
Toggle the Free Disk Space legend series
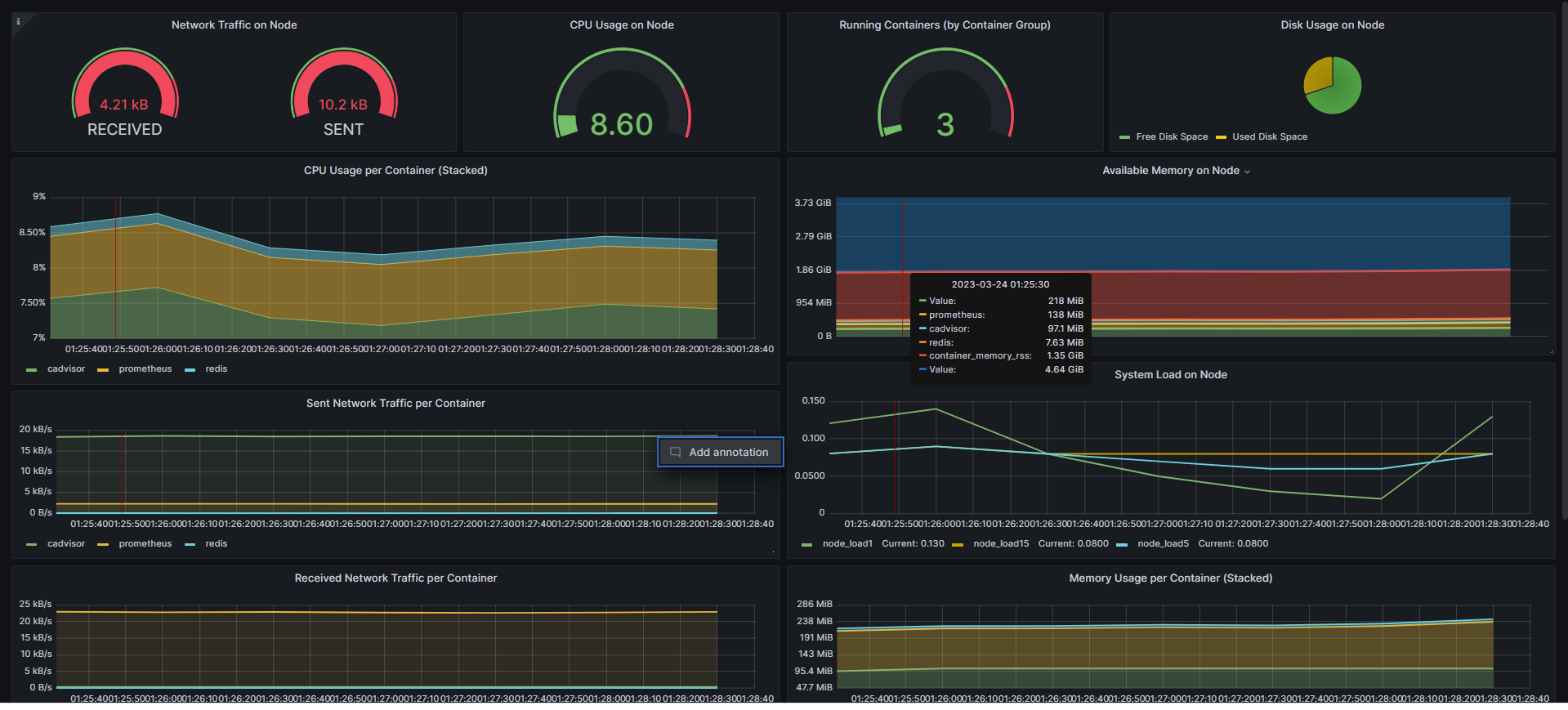pyautogui.click(x=1172, y=137)
